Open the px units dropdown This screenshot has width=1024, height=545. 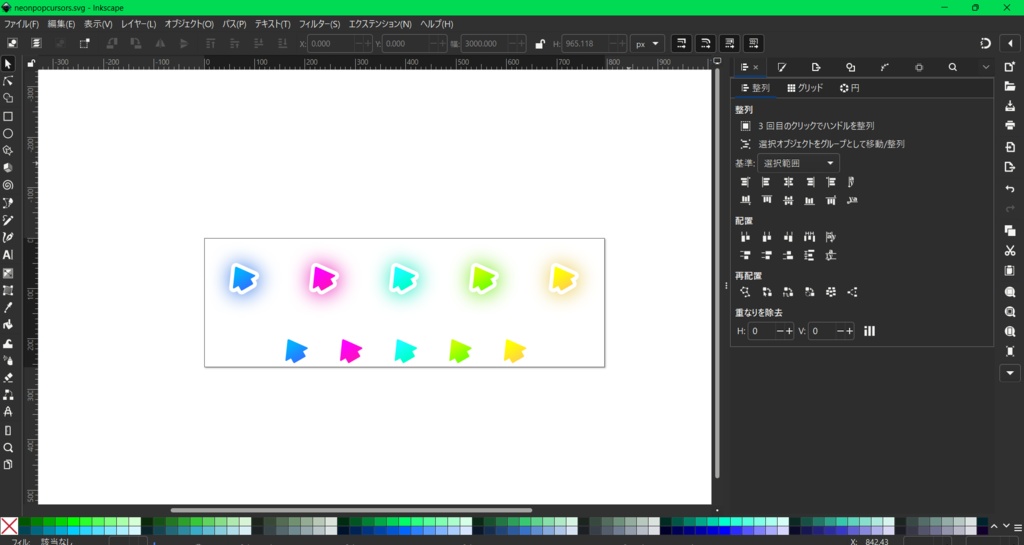coord(647,44)
